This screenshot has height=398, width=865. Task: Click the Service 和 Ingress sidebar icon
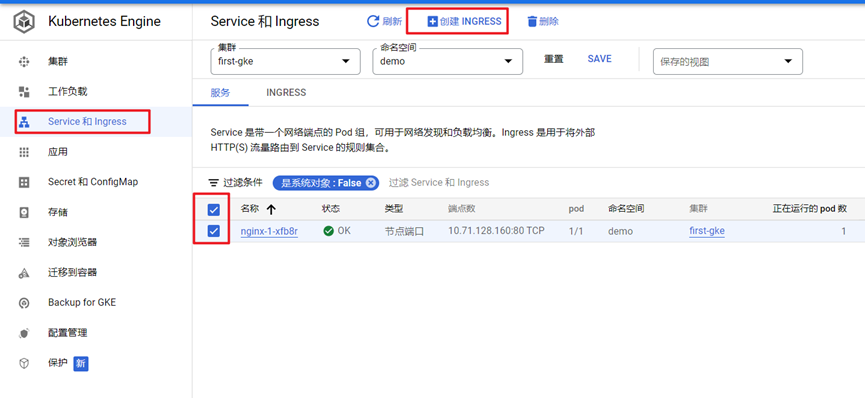pos(24,121)
